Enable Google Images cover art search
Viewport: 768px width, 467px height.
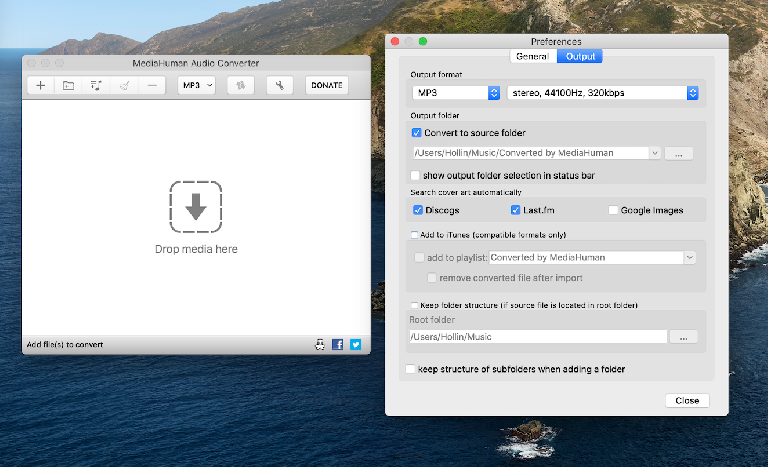pos(613,210)
